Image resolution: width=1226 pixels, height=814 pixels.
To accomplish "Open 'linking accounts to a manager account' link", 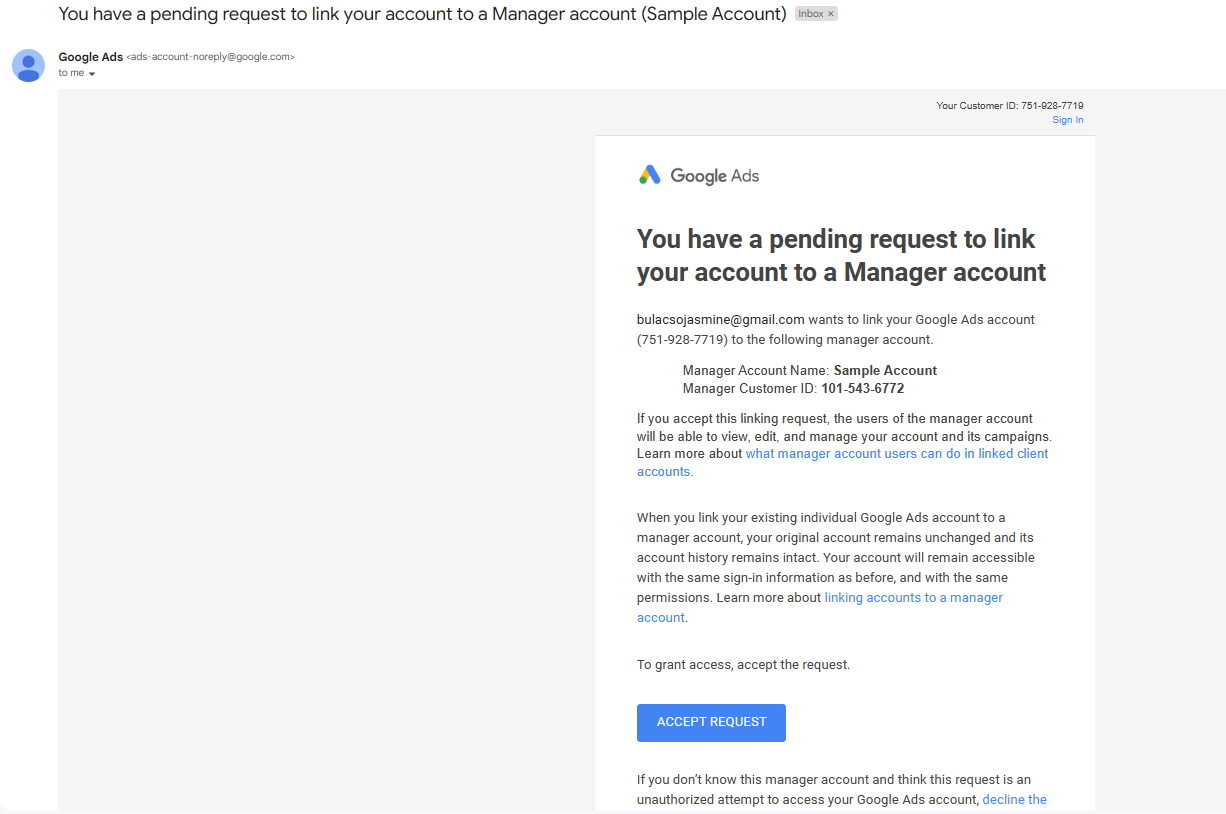I will [820, 607].
